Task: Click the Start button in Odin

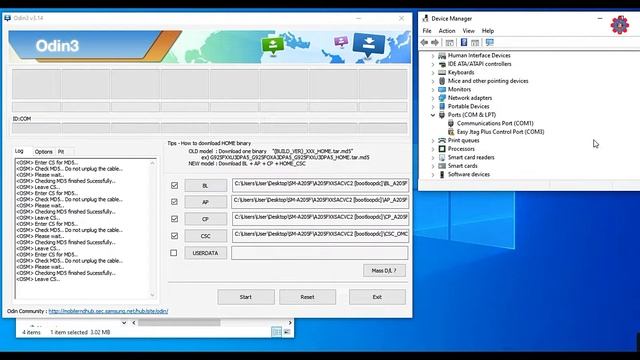Action: pos(246,297)
